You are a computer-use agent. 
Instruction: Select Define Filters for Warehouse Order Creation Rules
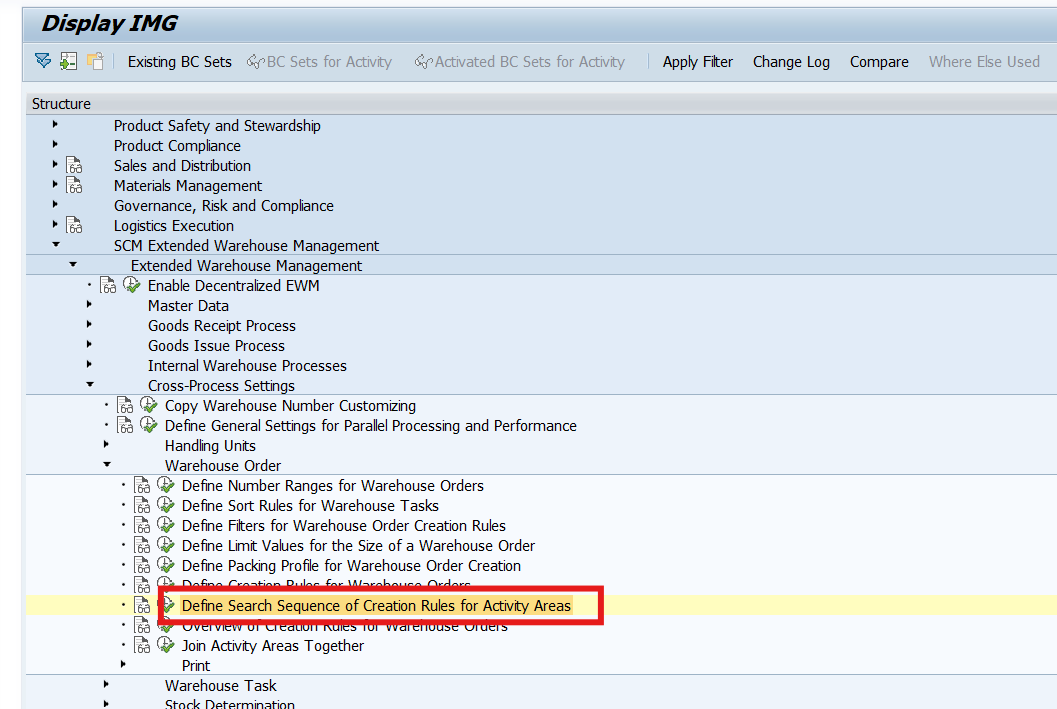(344, 526)
